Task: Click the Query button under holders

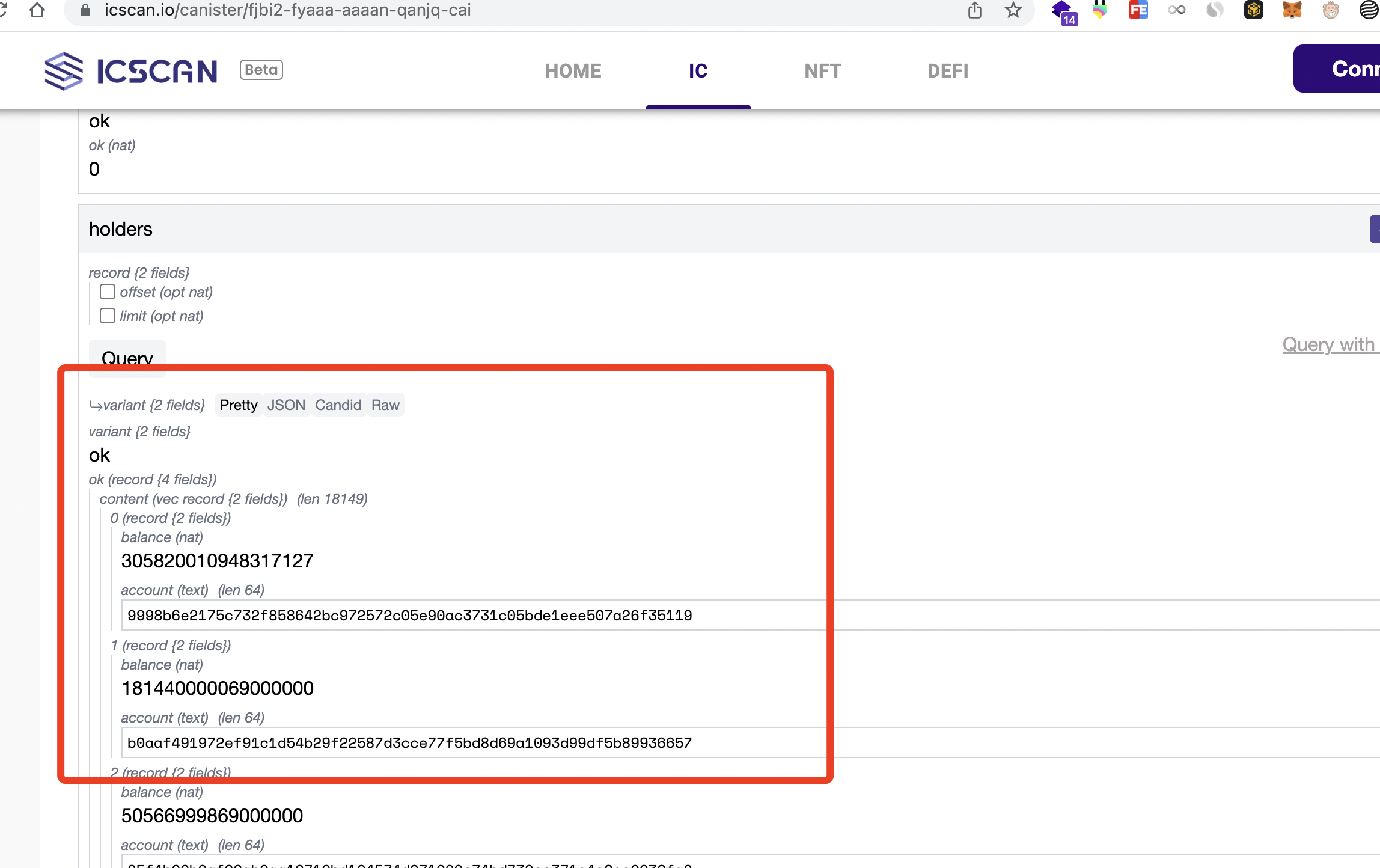Action: (127, 358)
